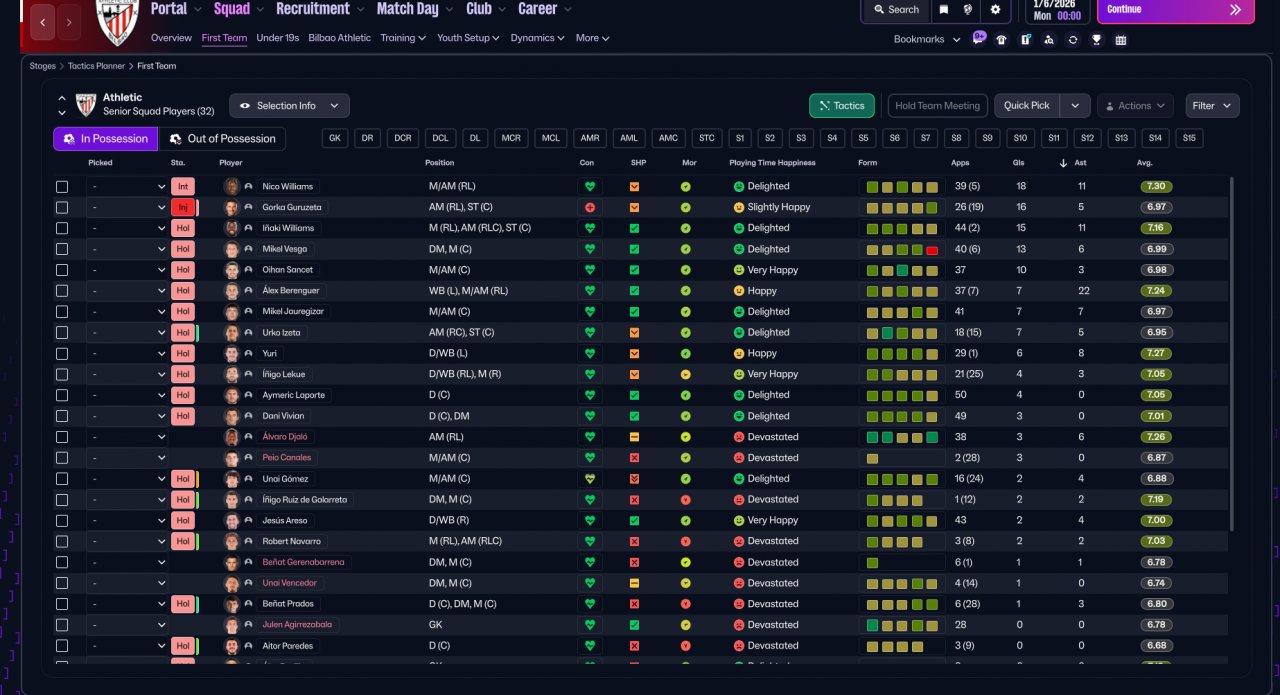Switch to the Bilbao Athletic tab
The image size is (1280, 695).
tap(339, 38)
